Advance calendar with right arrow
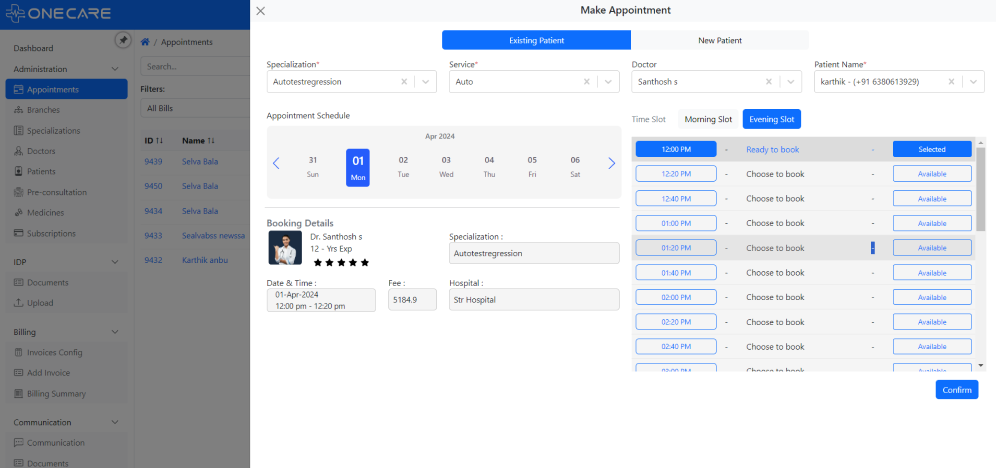 [611, 163]
